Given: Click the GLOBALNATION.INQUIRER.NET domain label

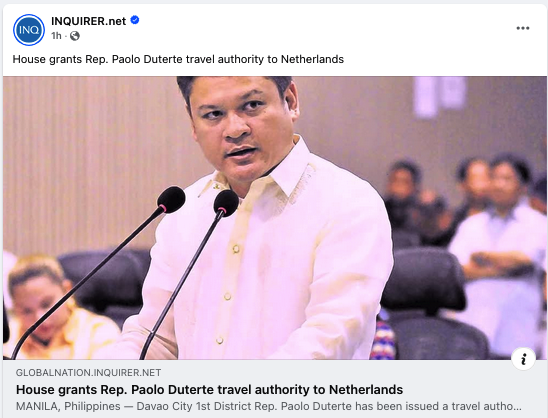Looking at the screenshot, I should 88,373.
